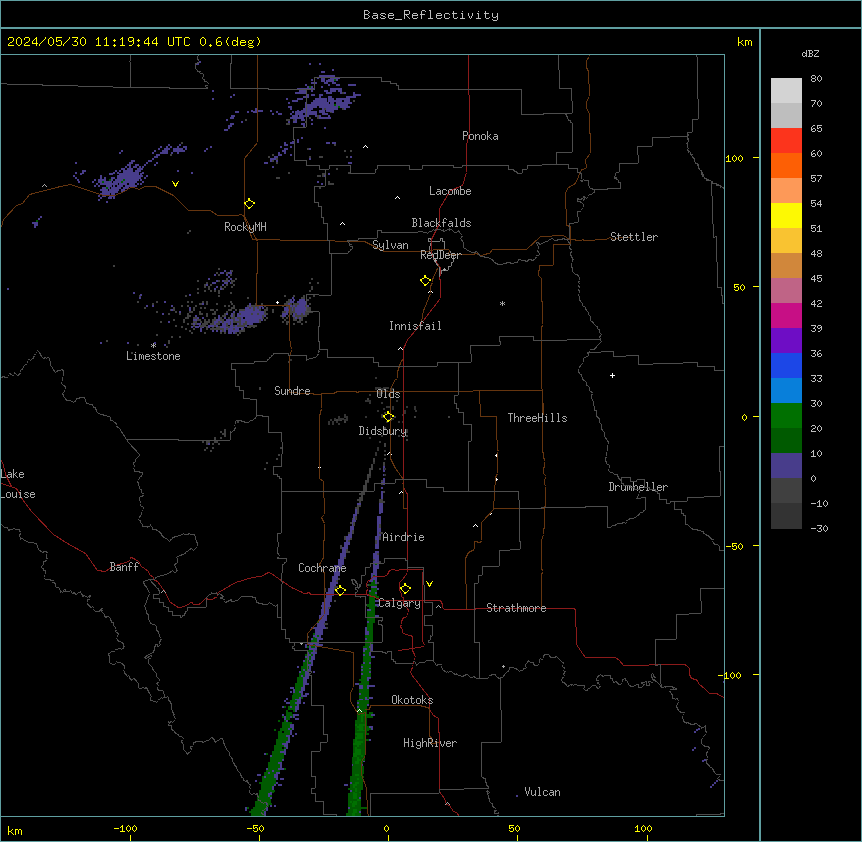Screen dimensions: 862x842
Task: Click the Didsbury label
Action: click(x=383, y=431)
